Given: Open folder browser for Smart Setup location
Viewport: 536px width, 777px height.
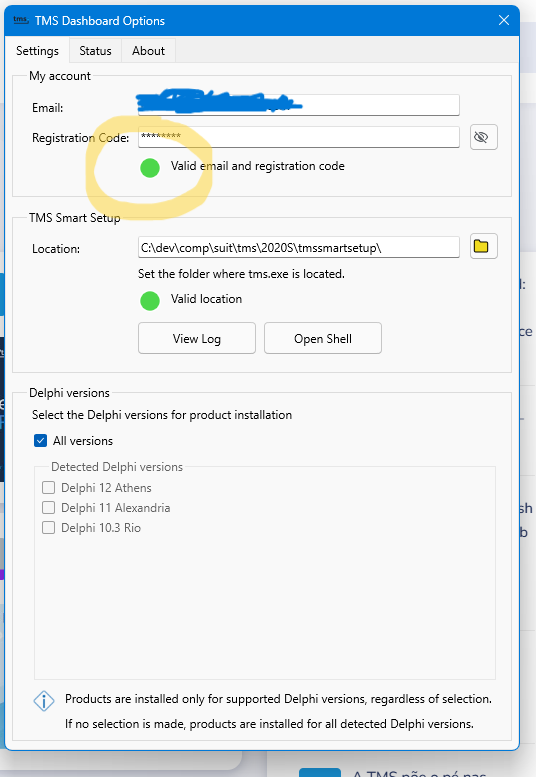Looking at the screenshot, I should click(483, 246).
